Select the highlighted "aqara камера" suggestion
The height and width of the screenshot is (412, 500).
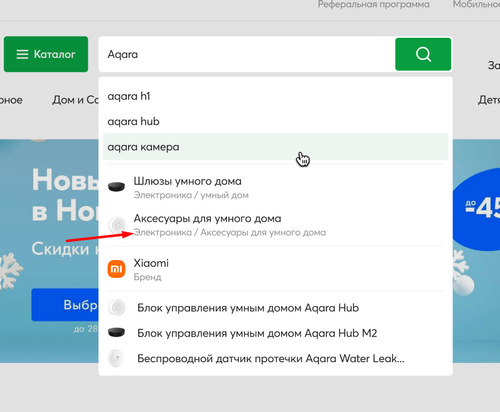coord(276,147)
